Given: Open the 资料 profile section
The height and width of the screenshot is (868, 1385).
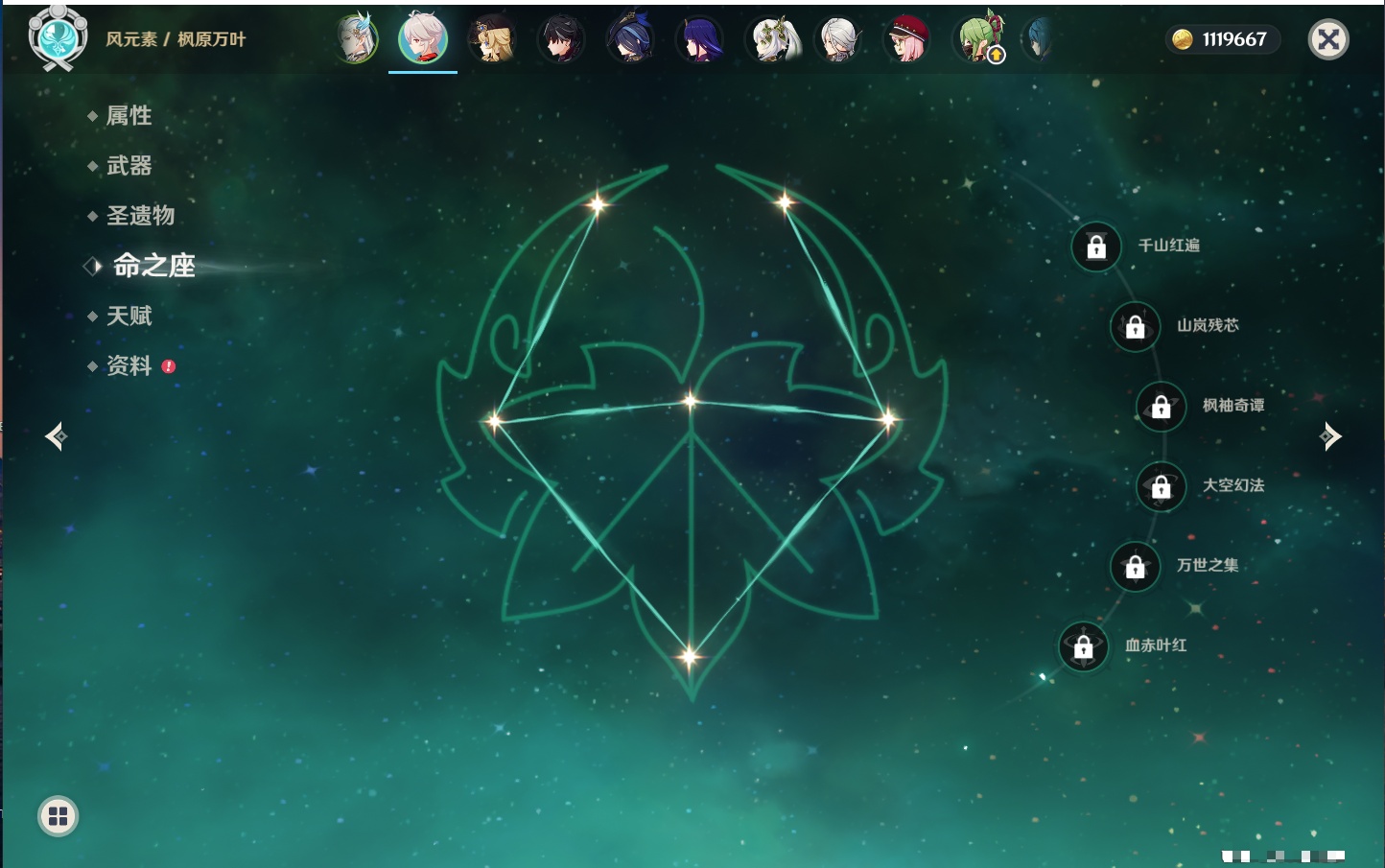Looking at the screenshot, I should (x=129, y=365).
